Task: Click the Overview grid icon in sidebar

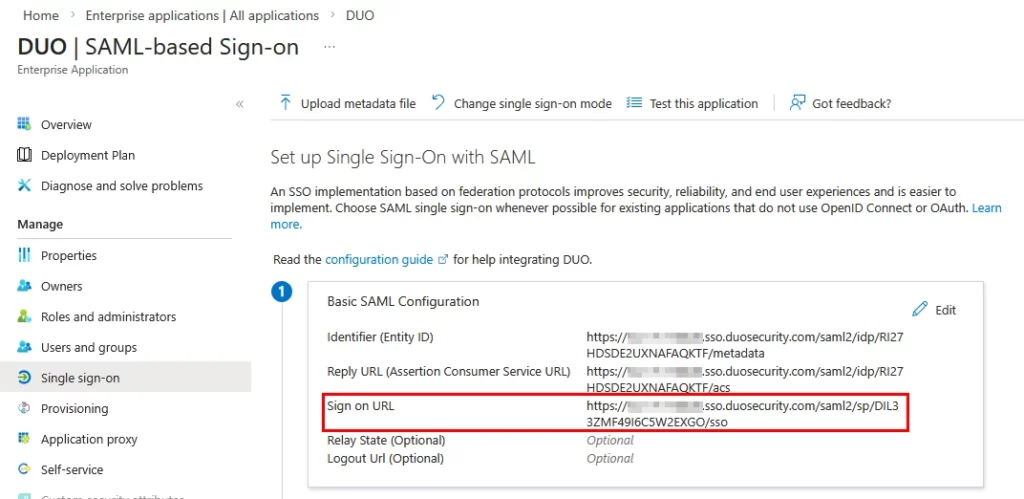Action: pyautogui.click(x=24, y=124)
